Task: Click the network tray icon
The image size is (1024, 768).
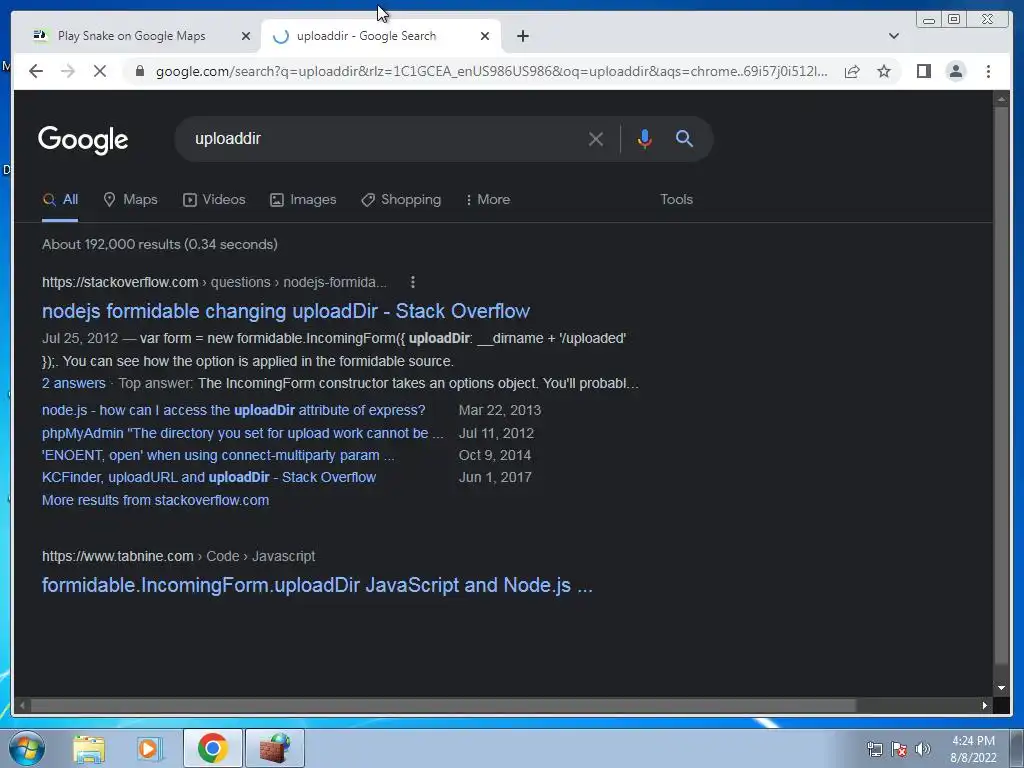Action: (x=874, y=749)
